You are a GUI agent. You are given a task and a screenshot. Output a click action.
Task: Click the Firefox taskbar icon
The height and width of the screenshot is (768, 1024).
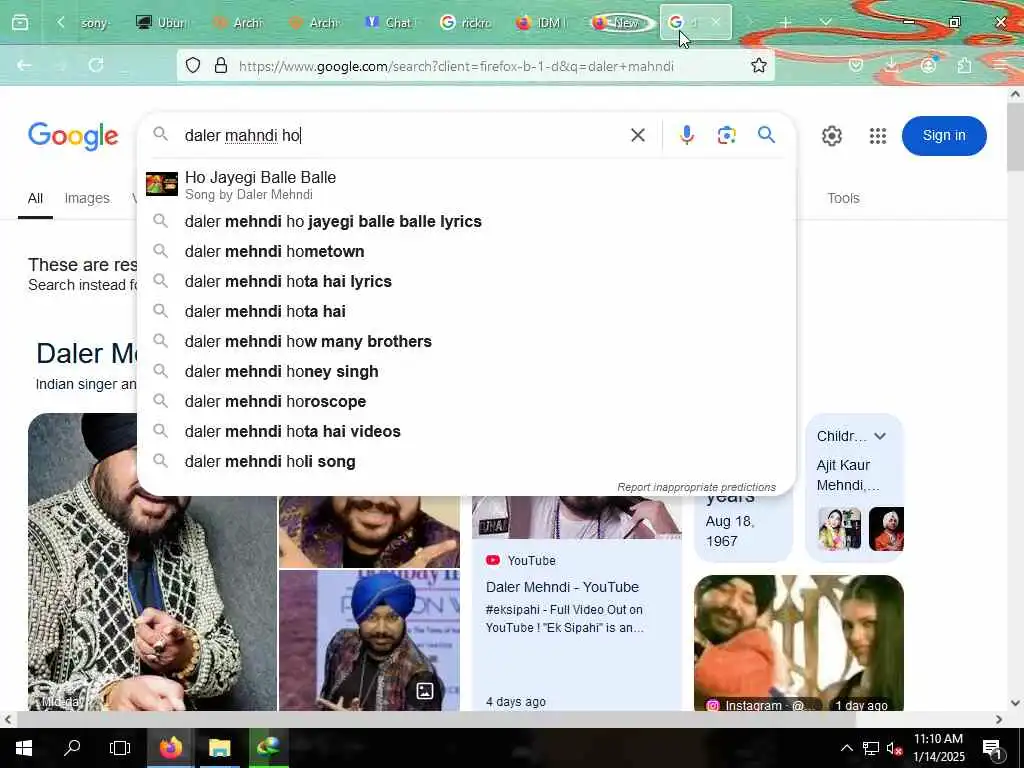171,748
